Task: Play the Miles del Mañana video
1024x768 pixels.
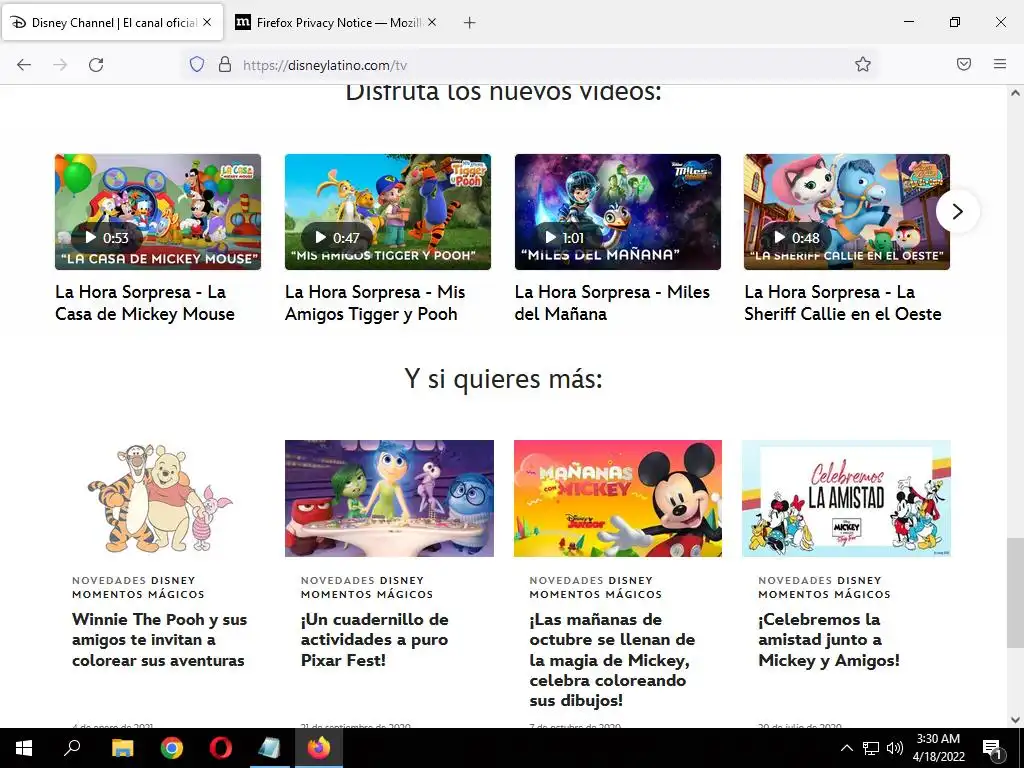Action: pyautogui.click(x=618, y=212)
